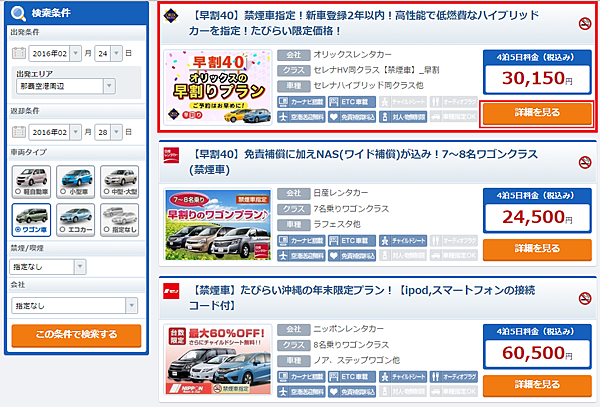Open the 会社 company dropdown
The width and height of the screenshot is (600, 407).
click(74, 306)
